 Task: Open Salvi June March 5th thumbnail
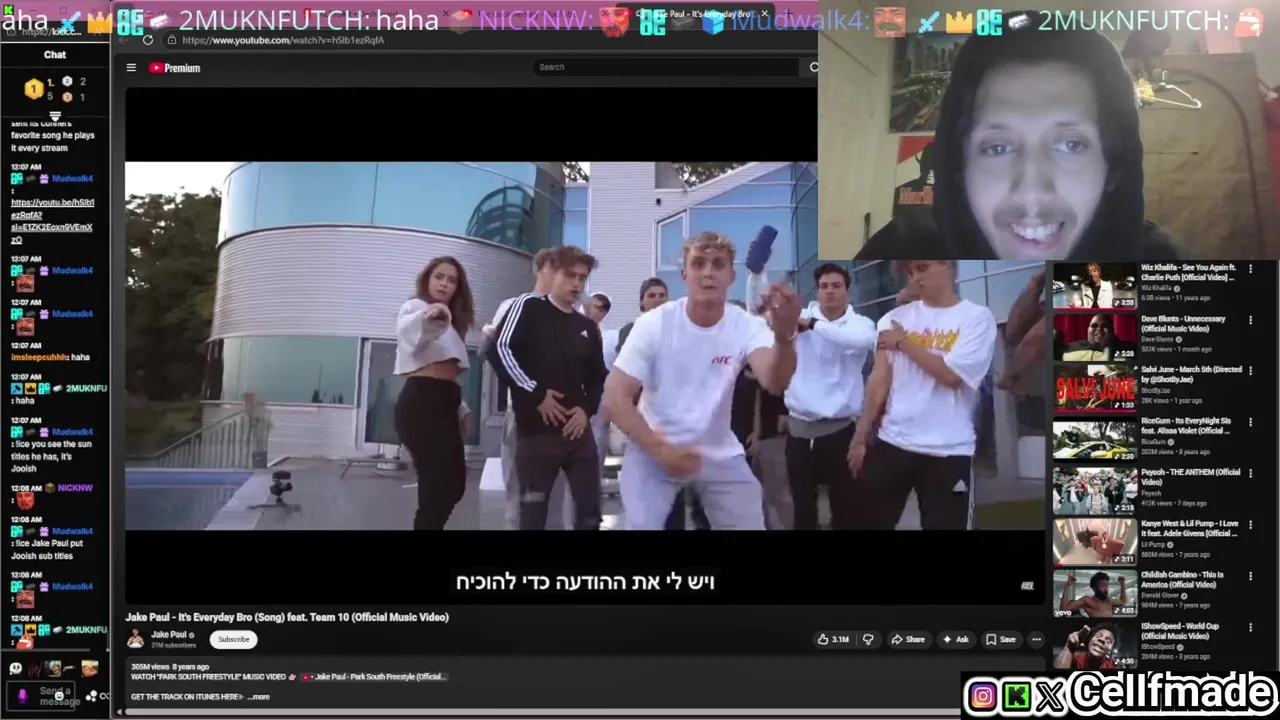point(1095,388)
